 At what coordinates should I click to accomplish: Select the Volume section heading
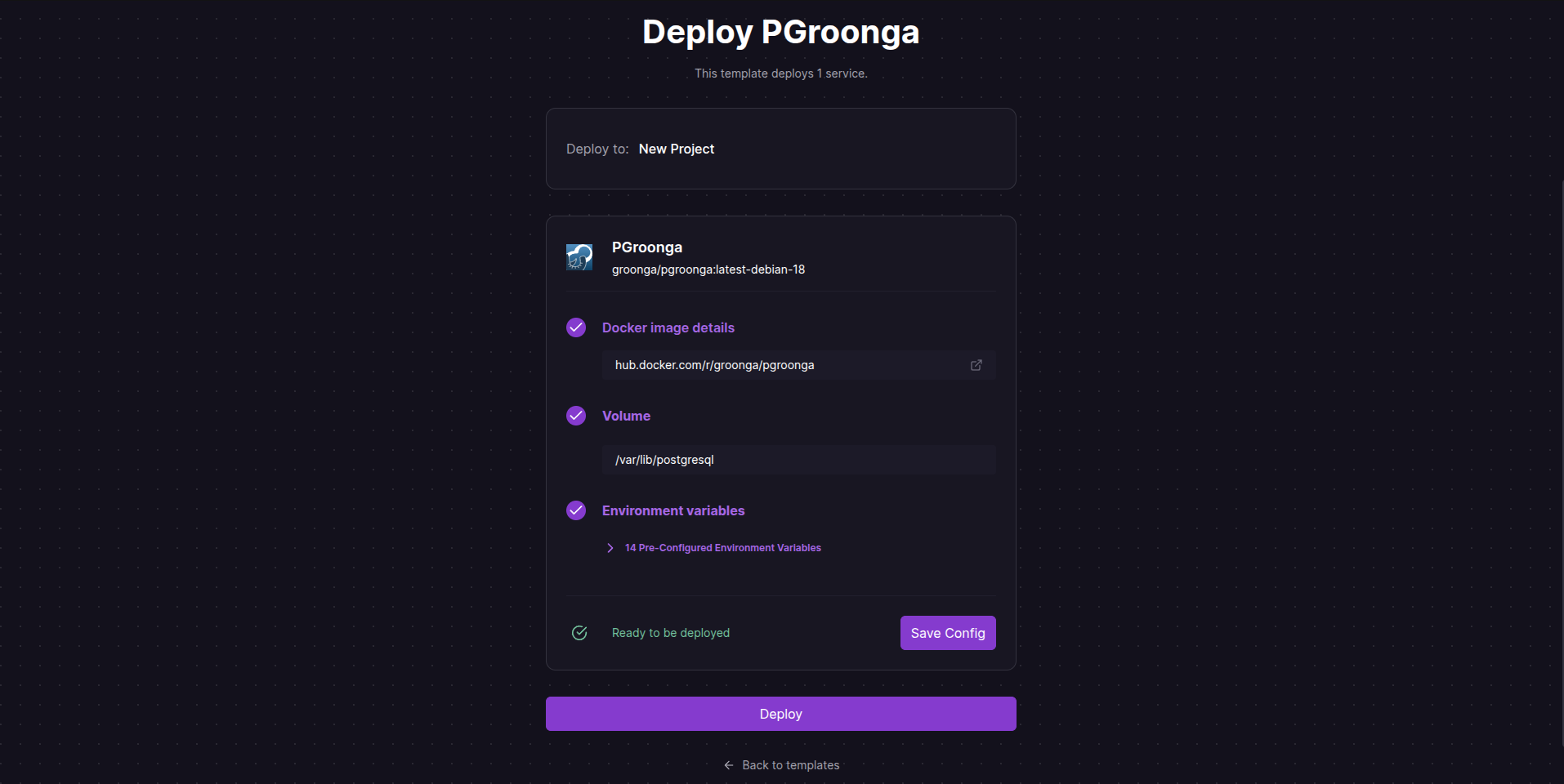click(626, 416)
